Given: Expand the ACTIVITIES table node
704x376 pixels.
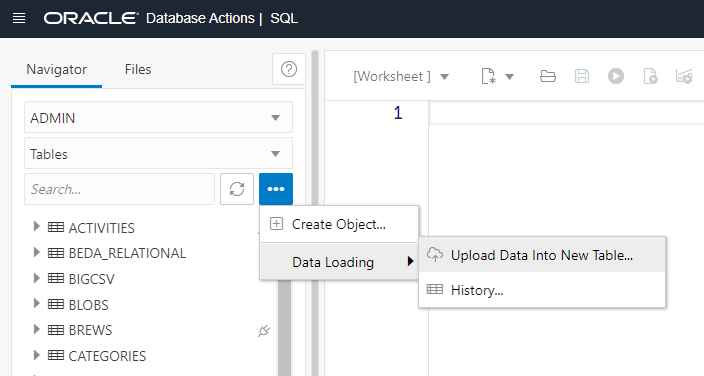Looking at the screenshot, I should pyautogui.click(x=37, y=227).
